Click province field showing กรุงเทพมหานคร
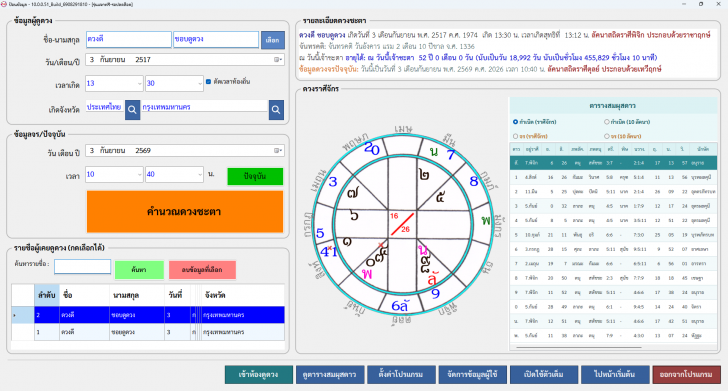This screenshot has width=728, height=391. pos(205,107)
